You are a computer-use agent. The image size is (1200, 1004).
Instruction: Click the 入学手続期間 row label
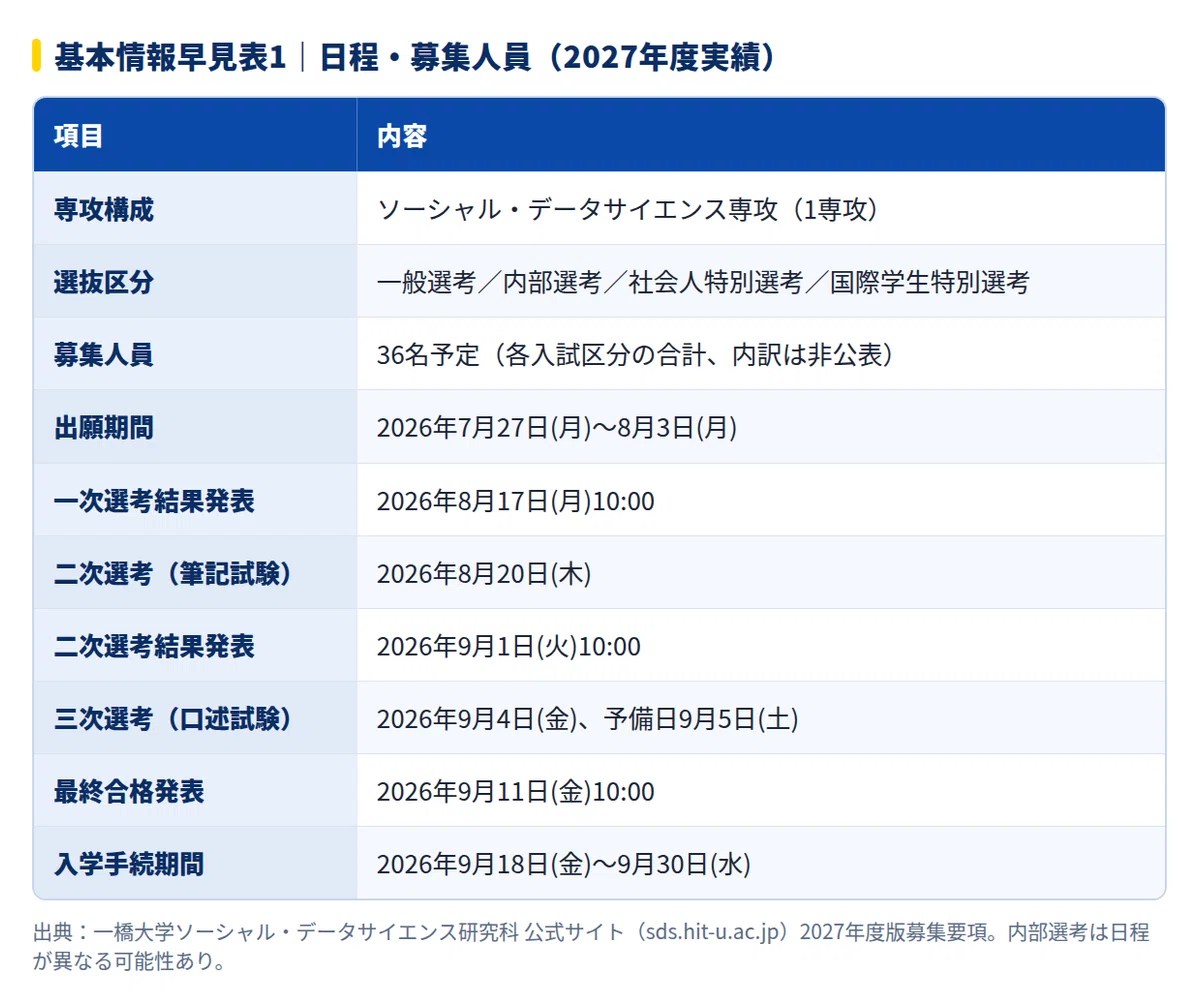pos(195,863)
